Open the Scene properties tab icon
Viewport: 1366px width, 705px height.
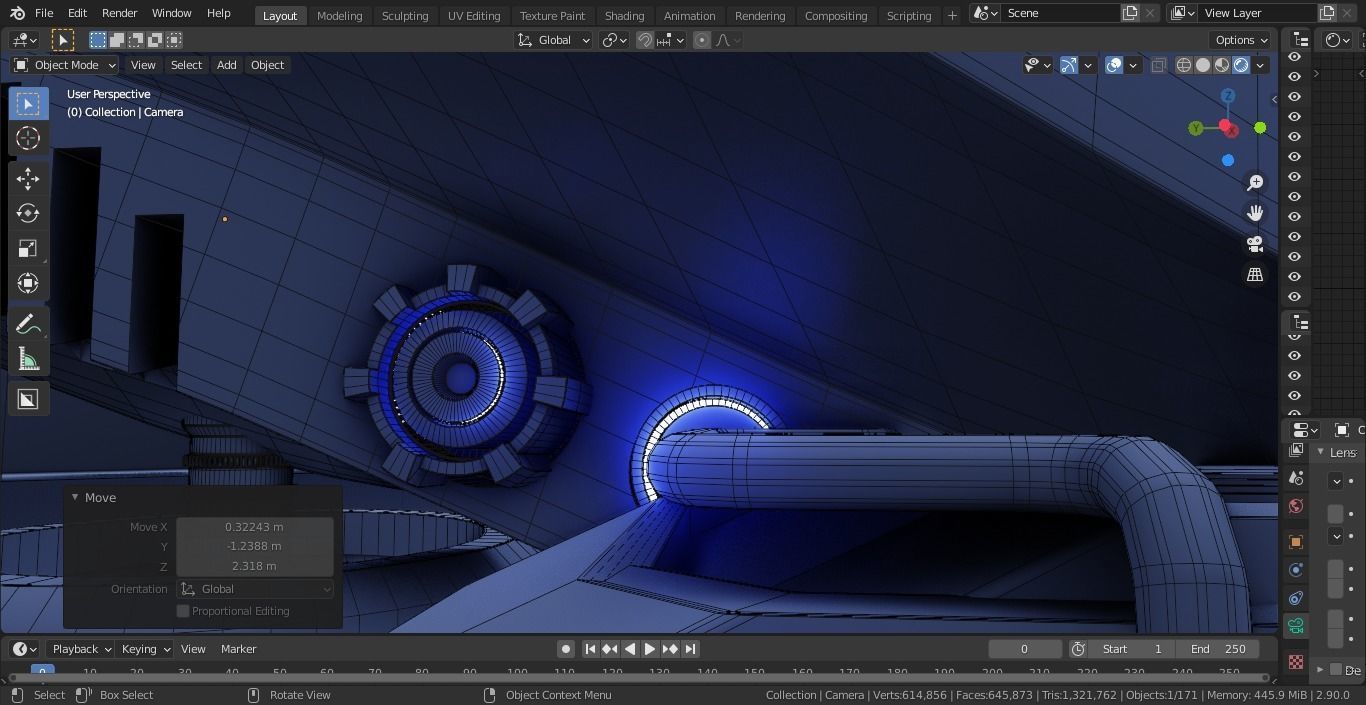1296,478
